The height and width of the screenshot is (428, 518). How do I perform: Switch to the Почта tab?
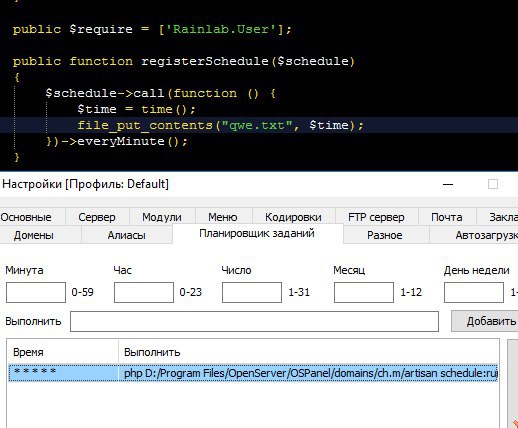point(447,217)
